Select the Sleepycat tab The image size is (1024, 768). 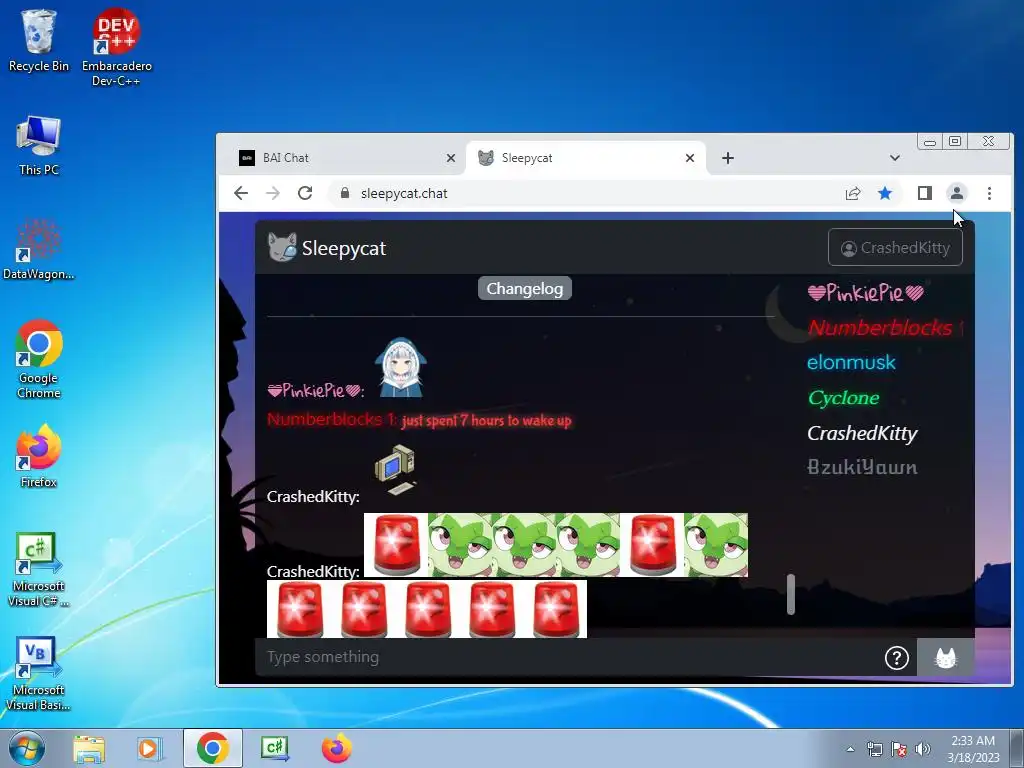pos(586,158)
